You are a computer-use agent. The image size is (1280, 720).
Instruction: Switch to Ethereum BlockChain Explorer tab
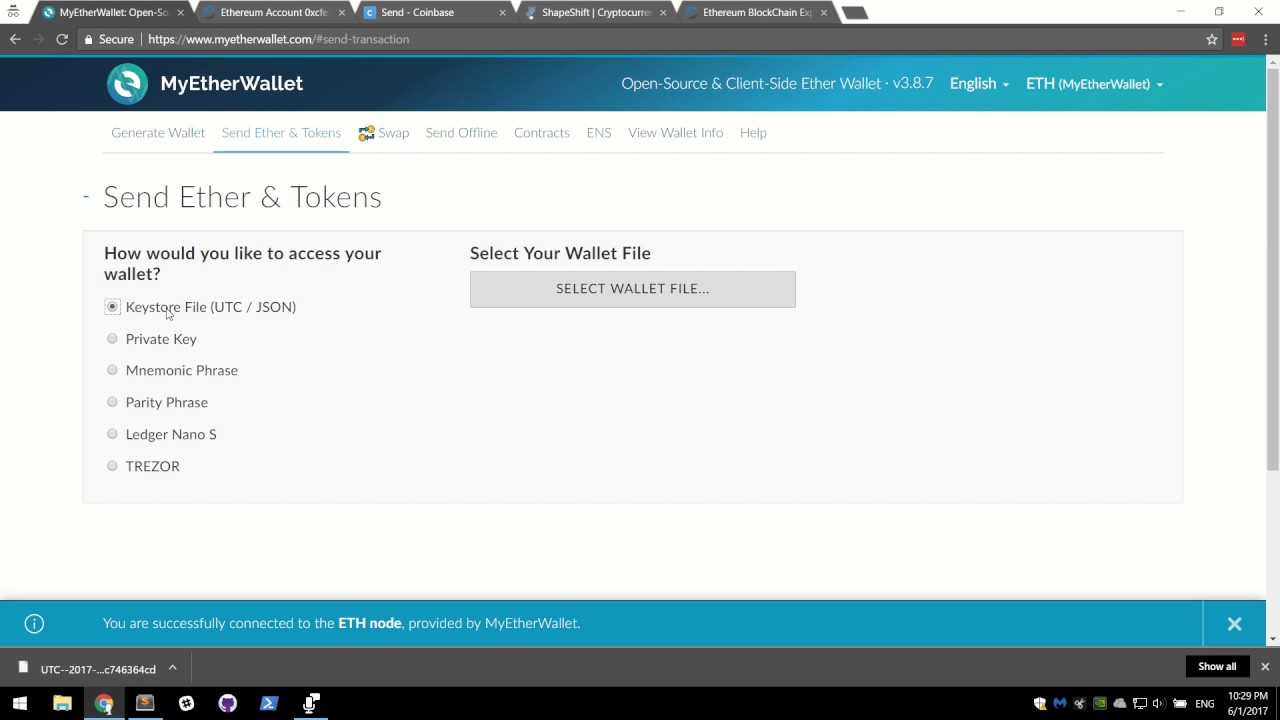click(756, 13)
